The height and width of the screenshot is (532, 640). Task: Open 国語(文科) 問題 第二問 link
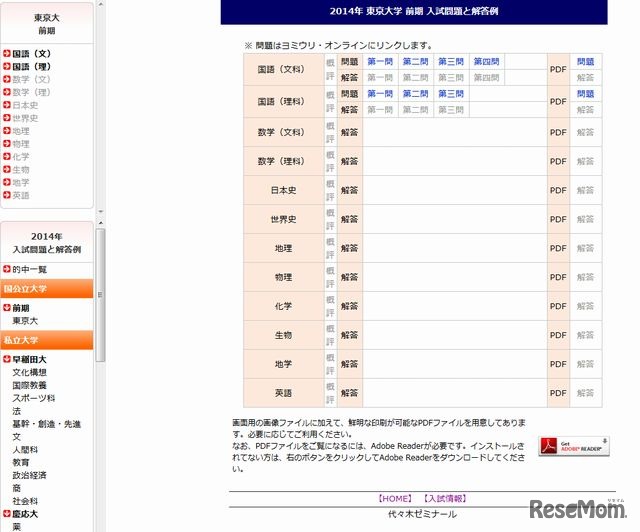416,62
